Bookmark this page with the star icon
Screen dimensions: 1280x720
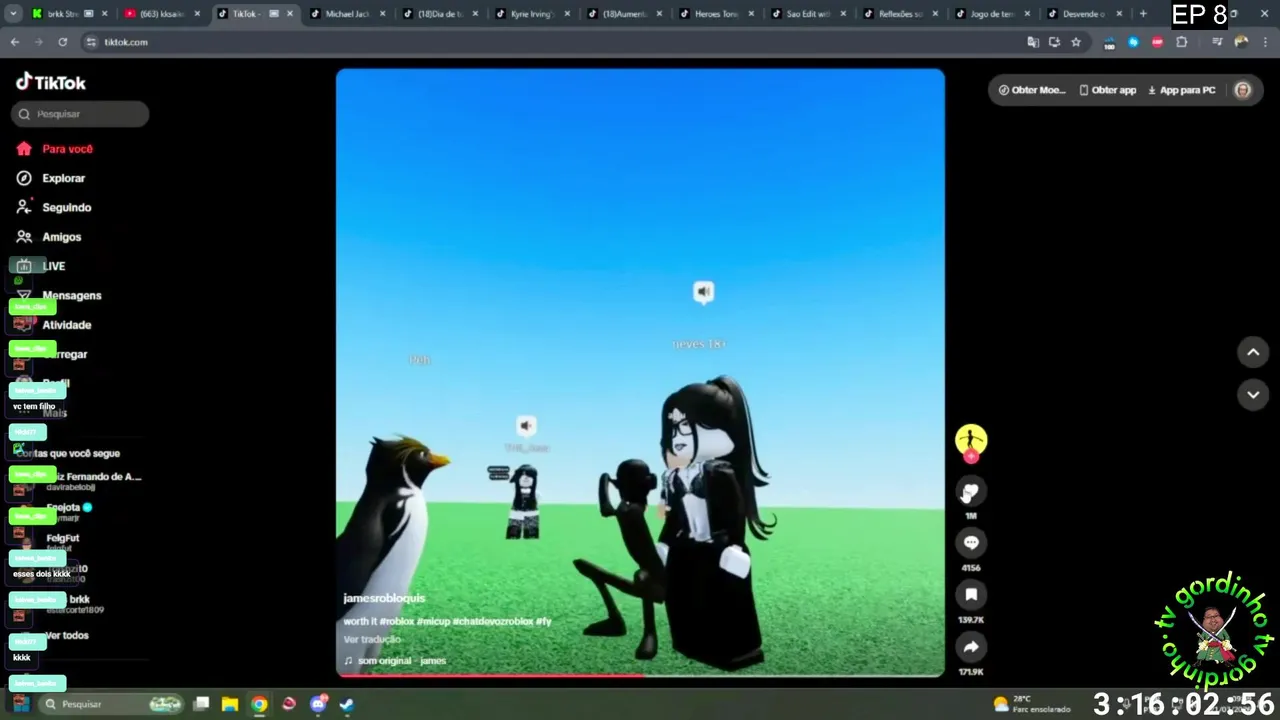[1076, 42]
